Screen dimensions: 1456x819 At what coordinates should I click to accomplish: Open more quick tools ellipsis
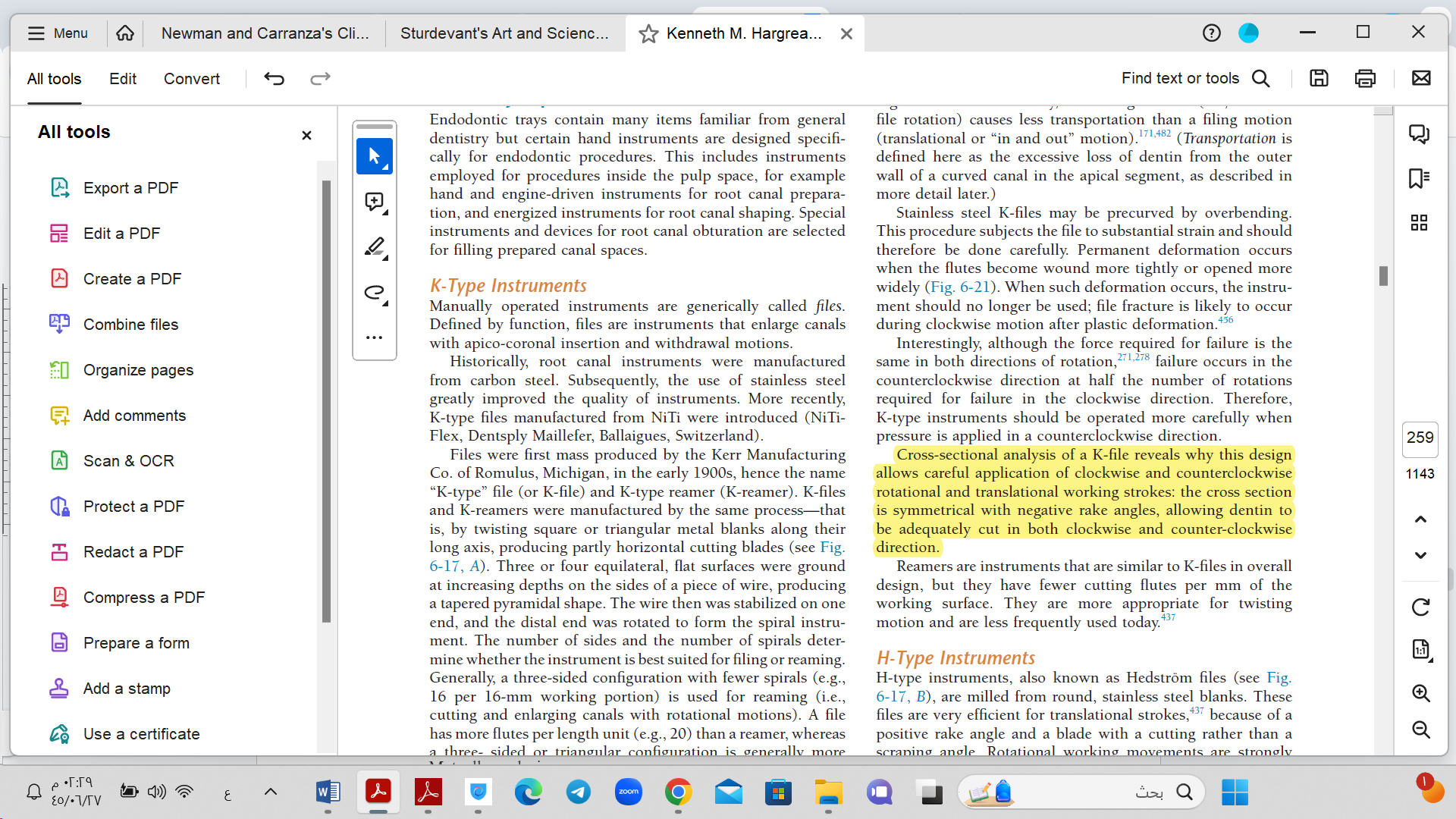tap(375, 337)
